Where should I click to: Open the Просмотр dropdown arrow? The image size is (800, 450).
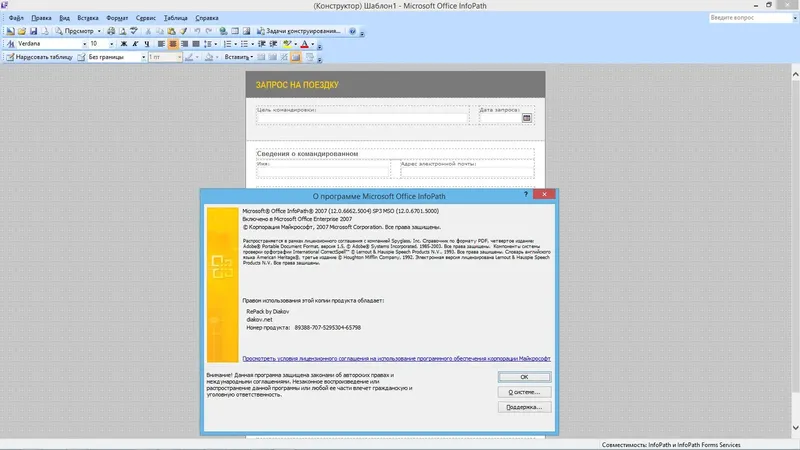99,31
